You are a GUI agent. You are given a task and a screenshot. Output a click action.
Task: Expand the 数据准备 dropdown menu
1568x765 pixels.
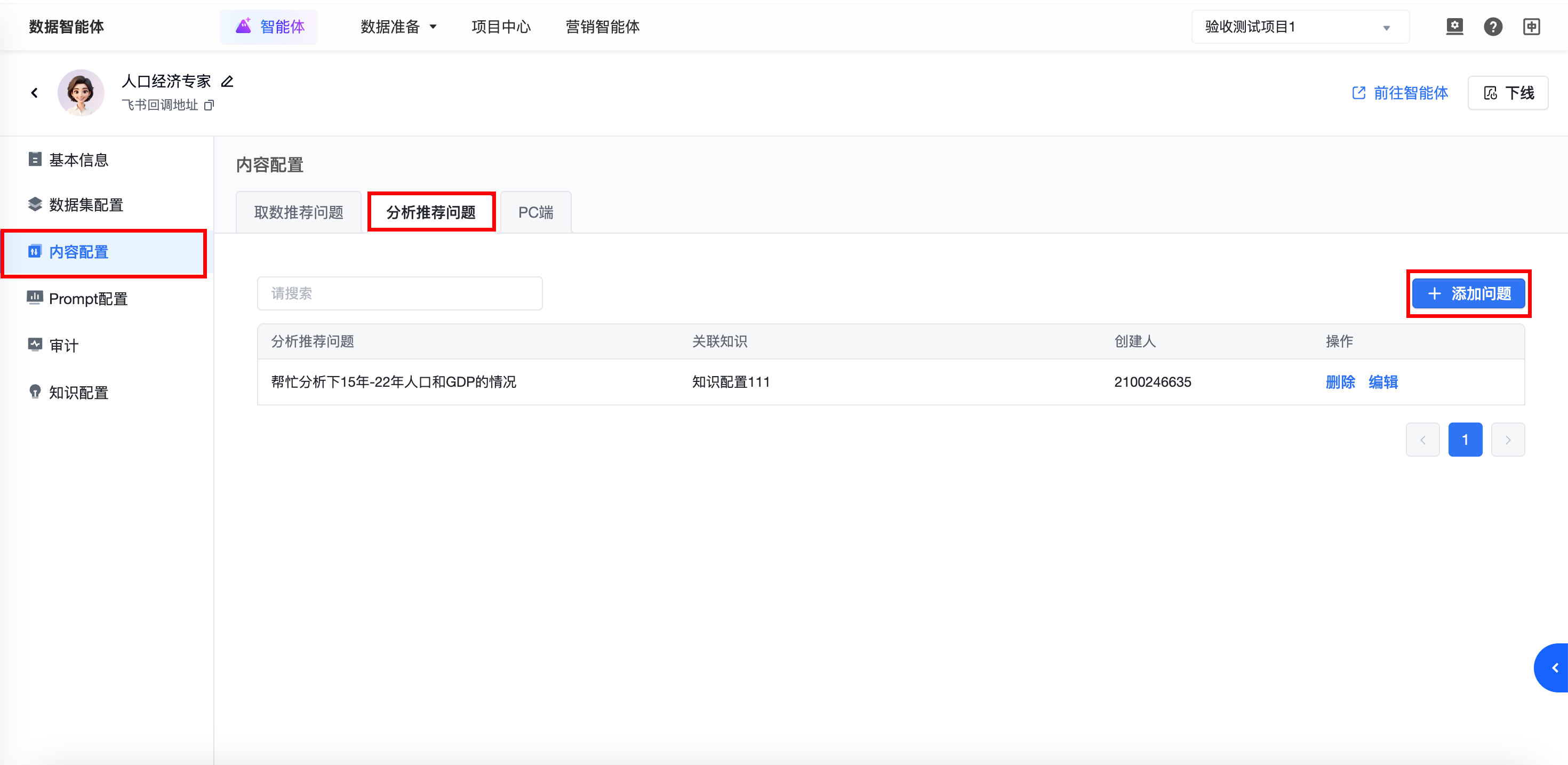click(x=398, y=27)
